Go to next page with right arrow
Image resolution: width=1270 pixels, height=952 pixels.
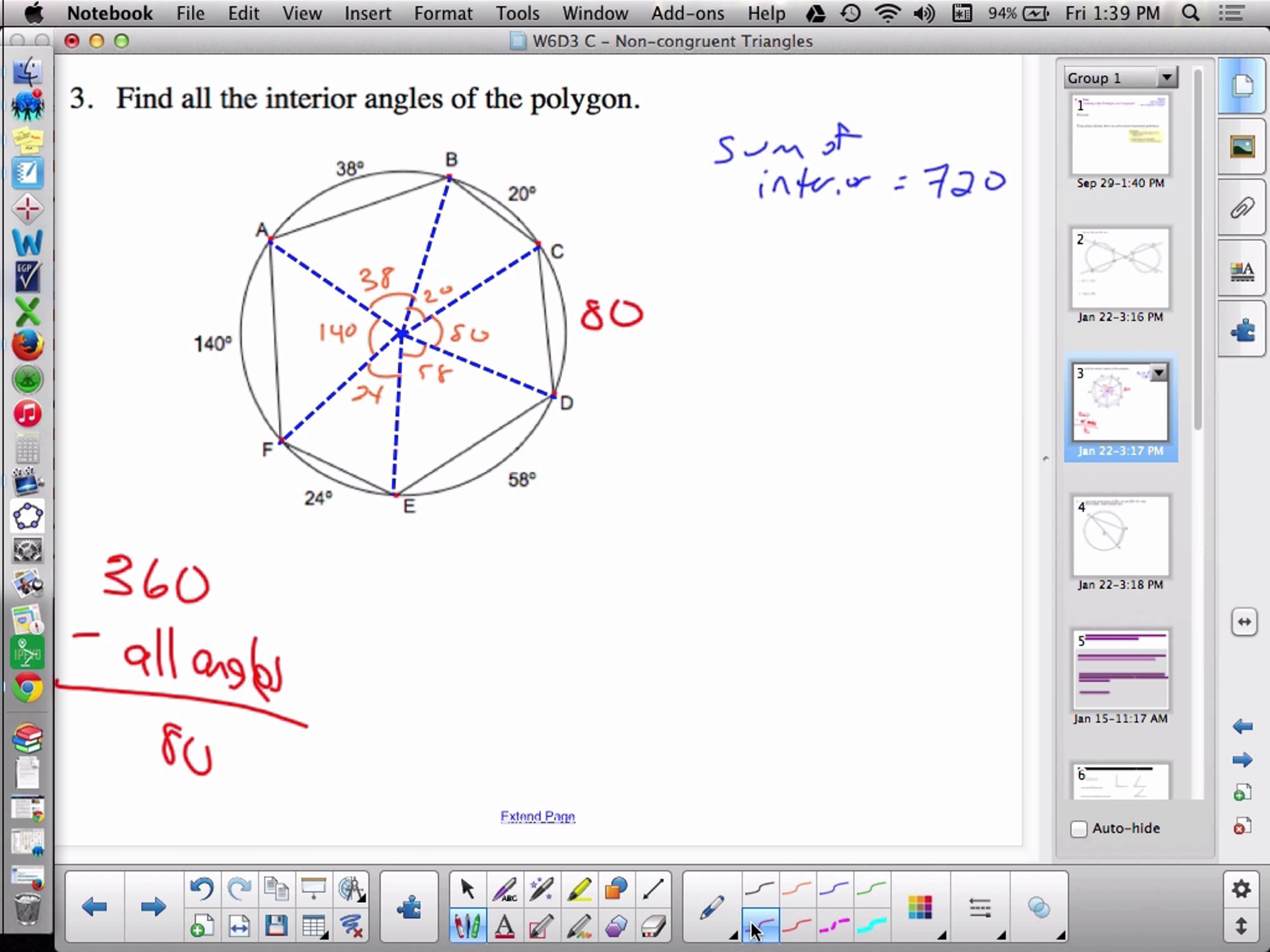[153, 907]
